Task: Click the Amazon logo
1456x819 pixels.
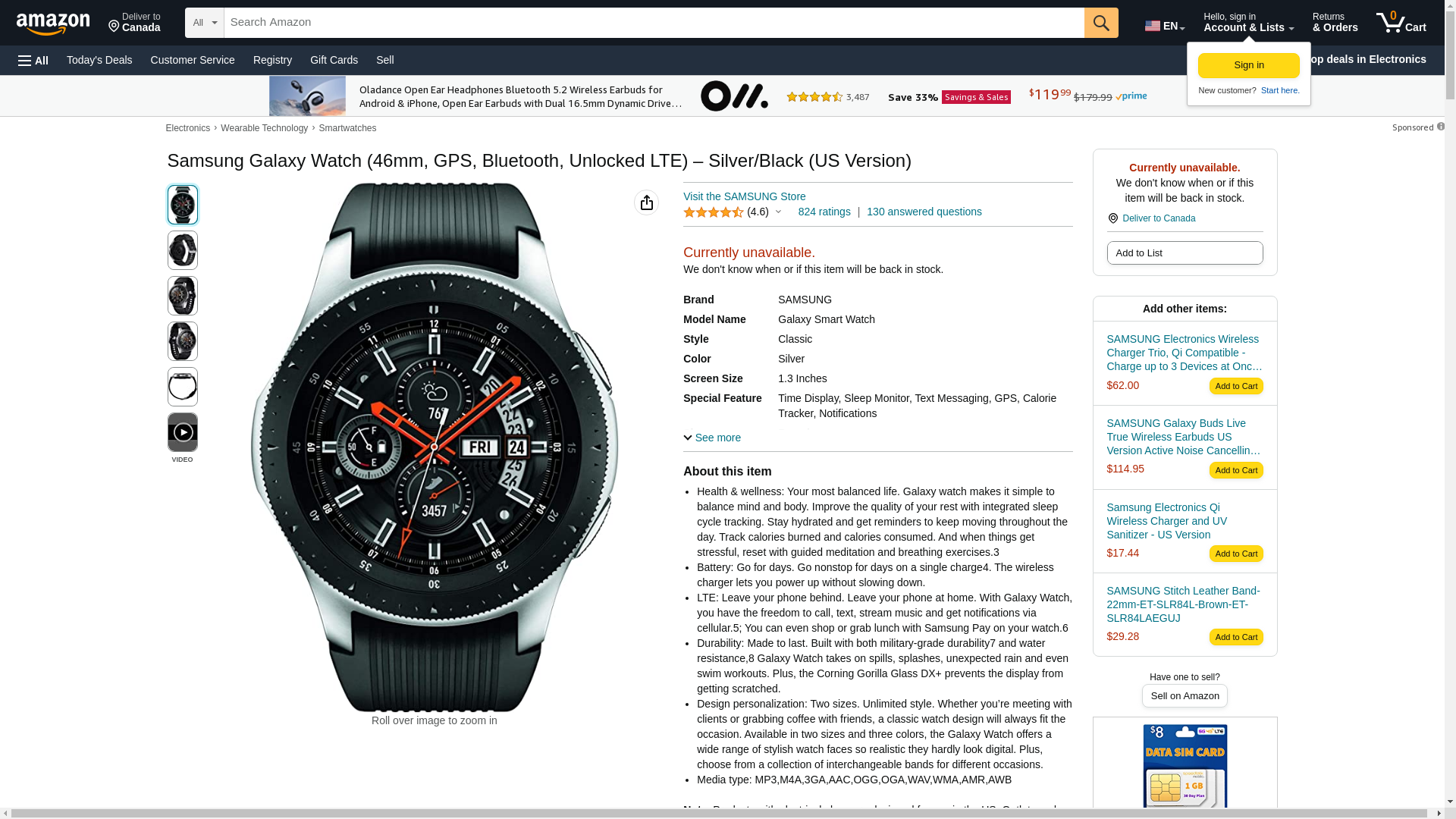Action: [53, 24]
